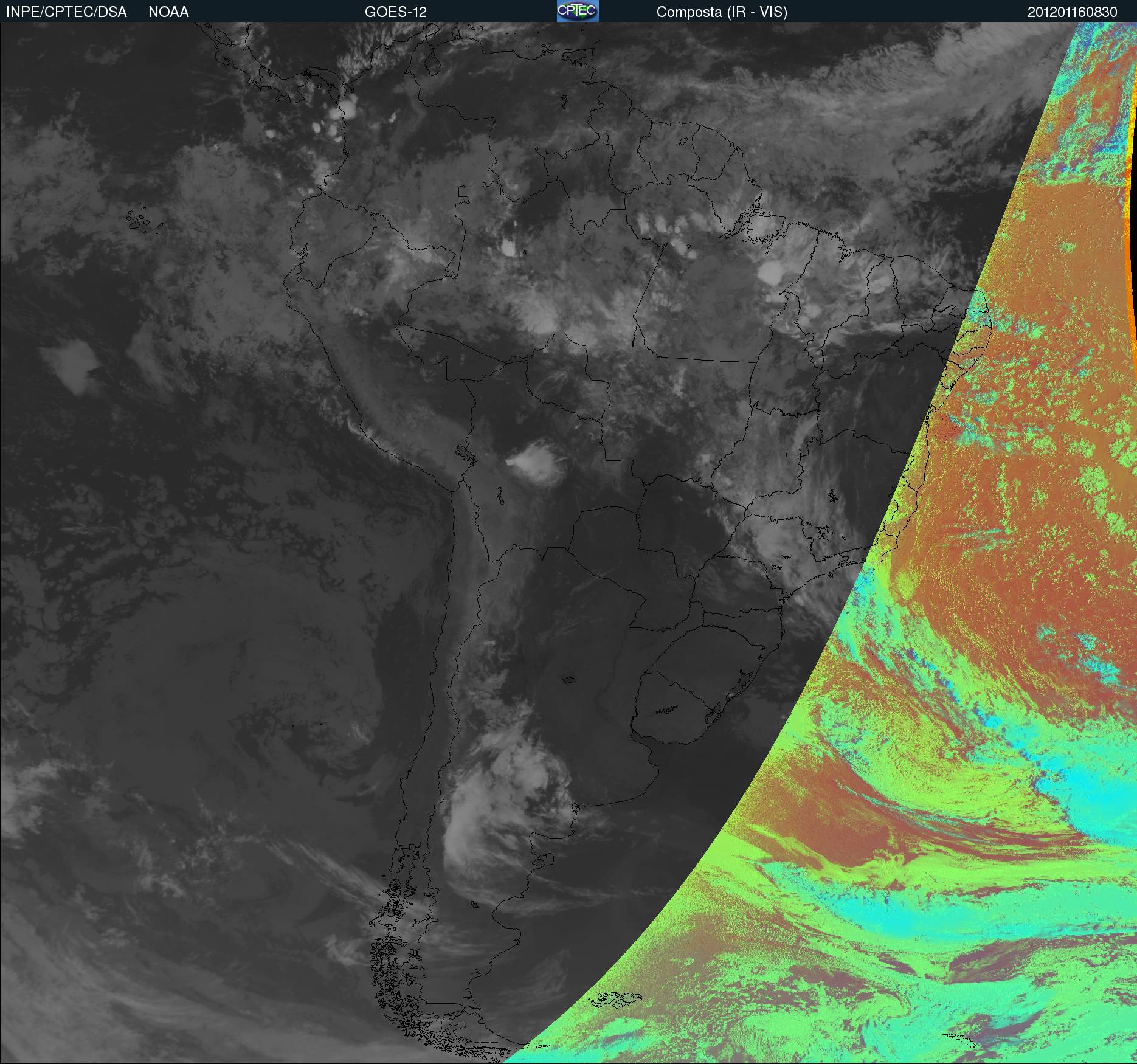Image resolution: width=1137 pixels, height=1064 pixels.
Task: Click the 201201160830 timestamp
Action: 1073,12
